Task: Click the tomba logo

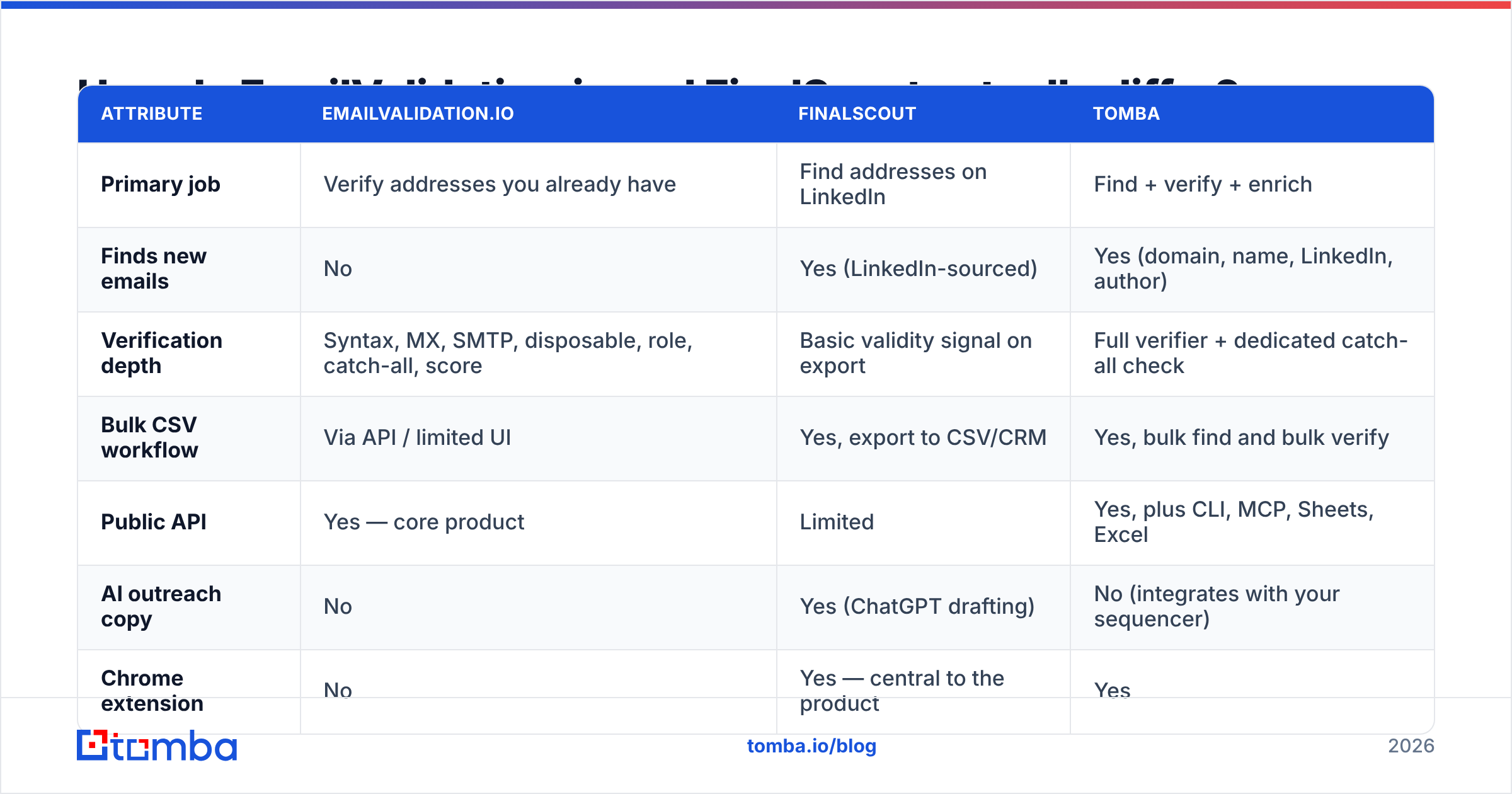Action: (157, 745)
